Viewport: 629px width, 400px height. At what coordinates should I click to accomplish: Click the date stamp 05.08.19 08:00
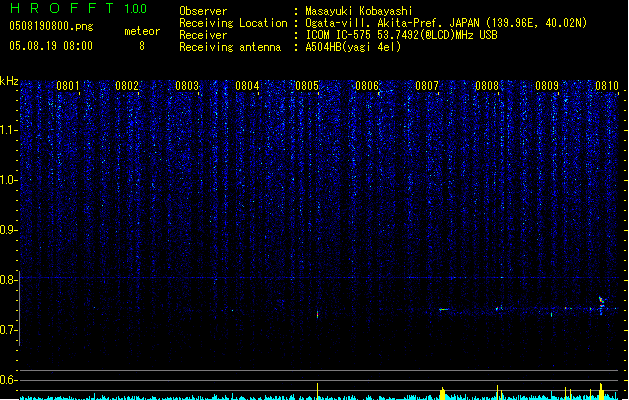point(51,46)
